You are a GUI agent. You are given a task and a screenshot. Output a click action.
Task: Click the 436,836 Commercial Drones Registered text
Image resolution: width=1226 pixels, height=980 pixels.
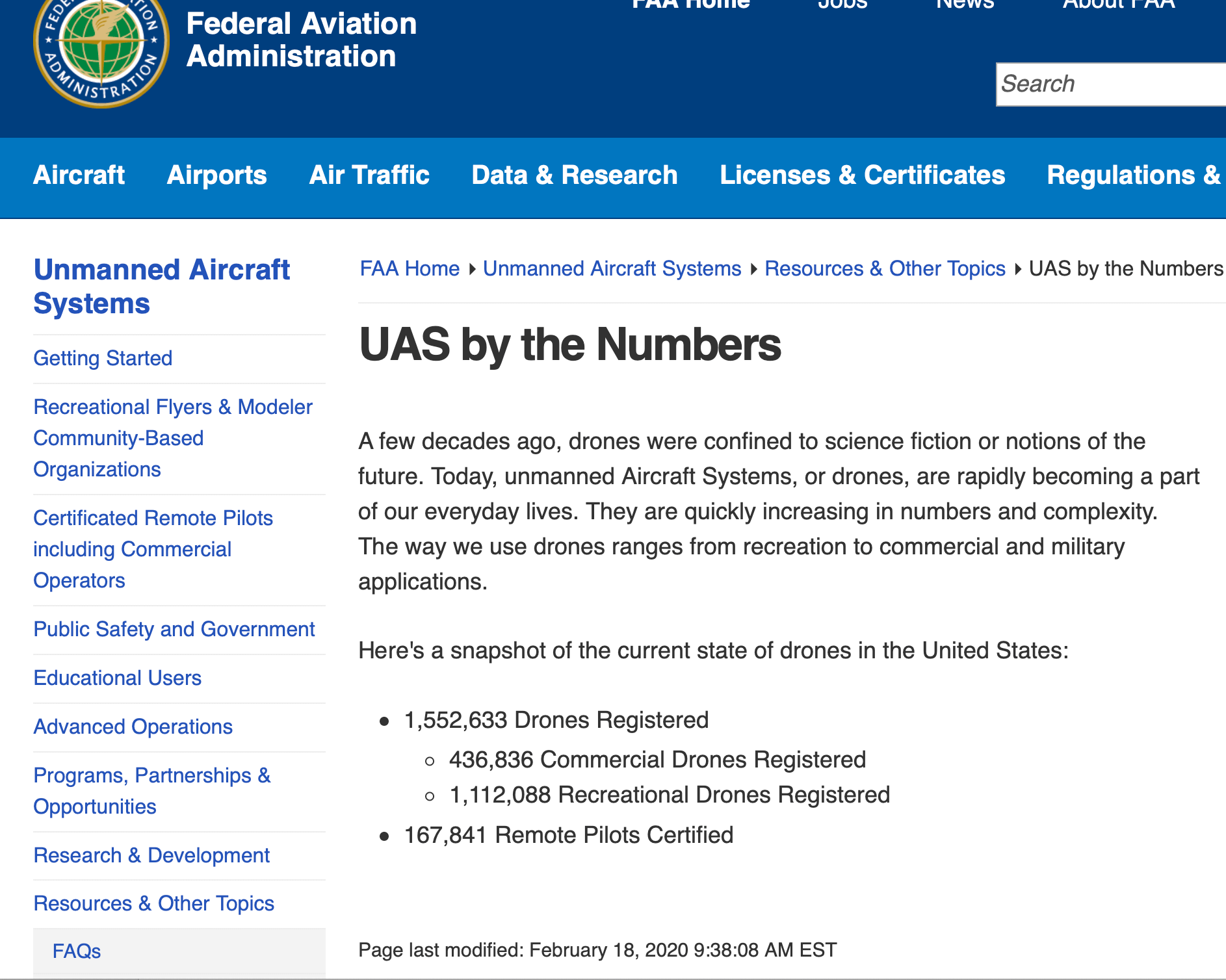pyautogui.click(x=657, y=760)
